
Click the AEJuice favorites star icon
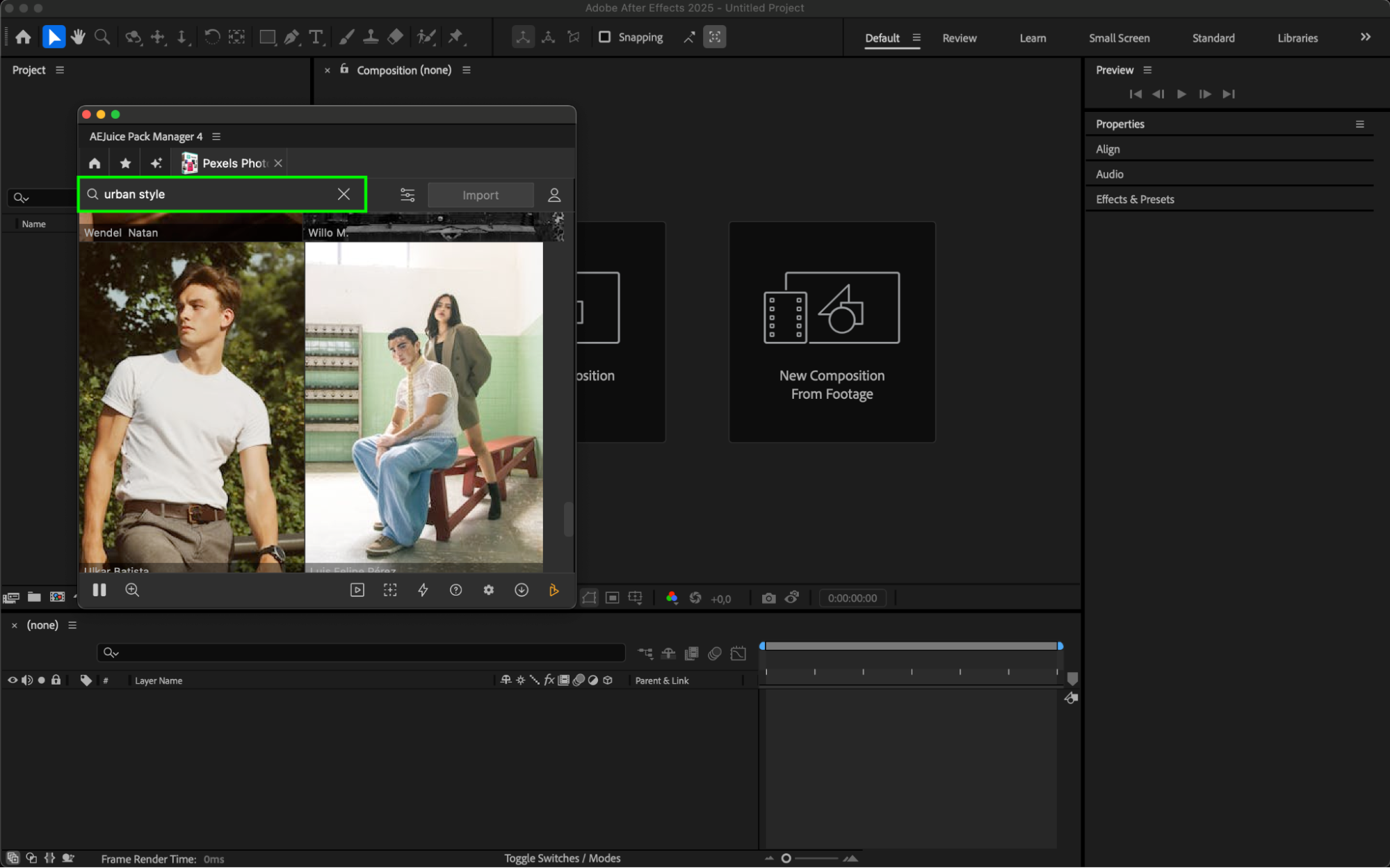[125, 163]
